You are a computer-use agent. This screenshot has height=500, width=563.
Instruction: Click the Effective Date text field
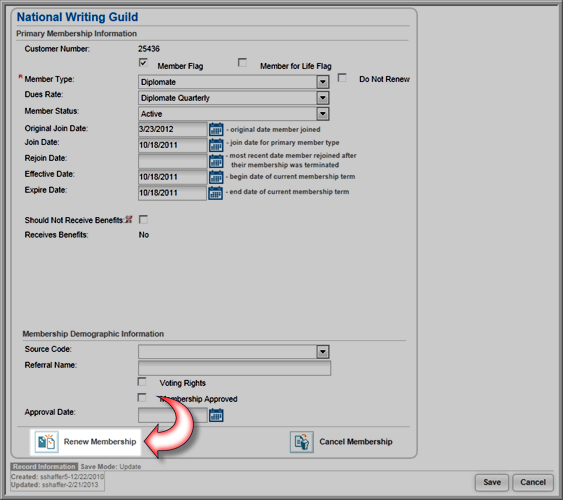(x=173, y=177)
